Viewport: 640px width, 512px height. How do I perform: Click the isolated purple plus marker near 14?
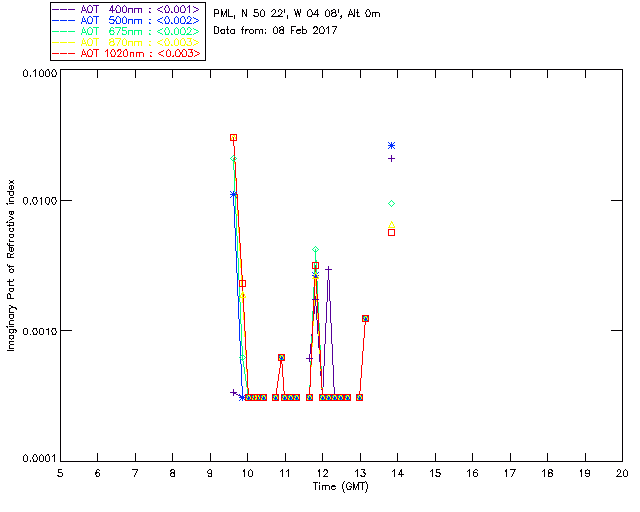[x=391, y=158]
